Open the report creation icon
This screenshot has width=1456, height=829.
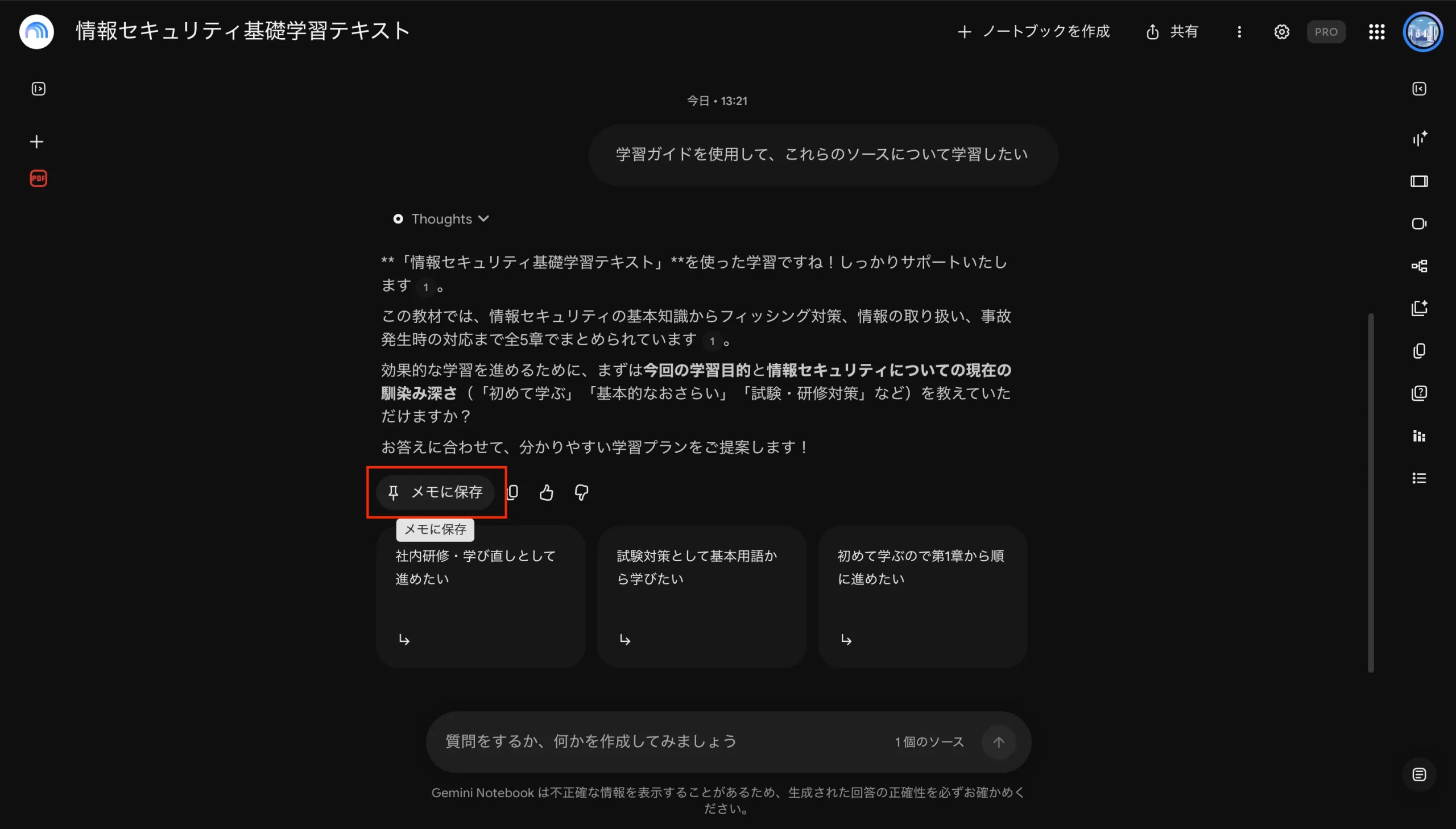pos(1419,308)
